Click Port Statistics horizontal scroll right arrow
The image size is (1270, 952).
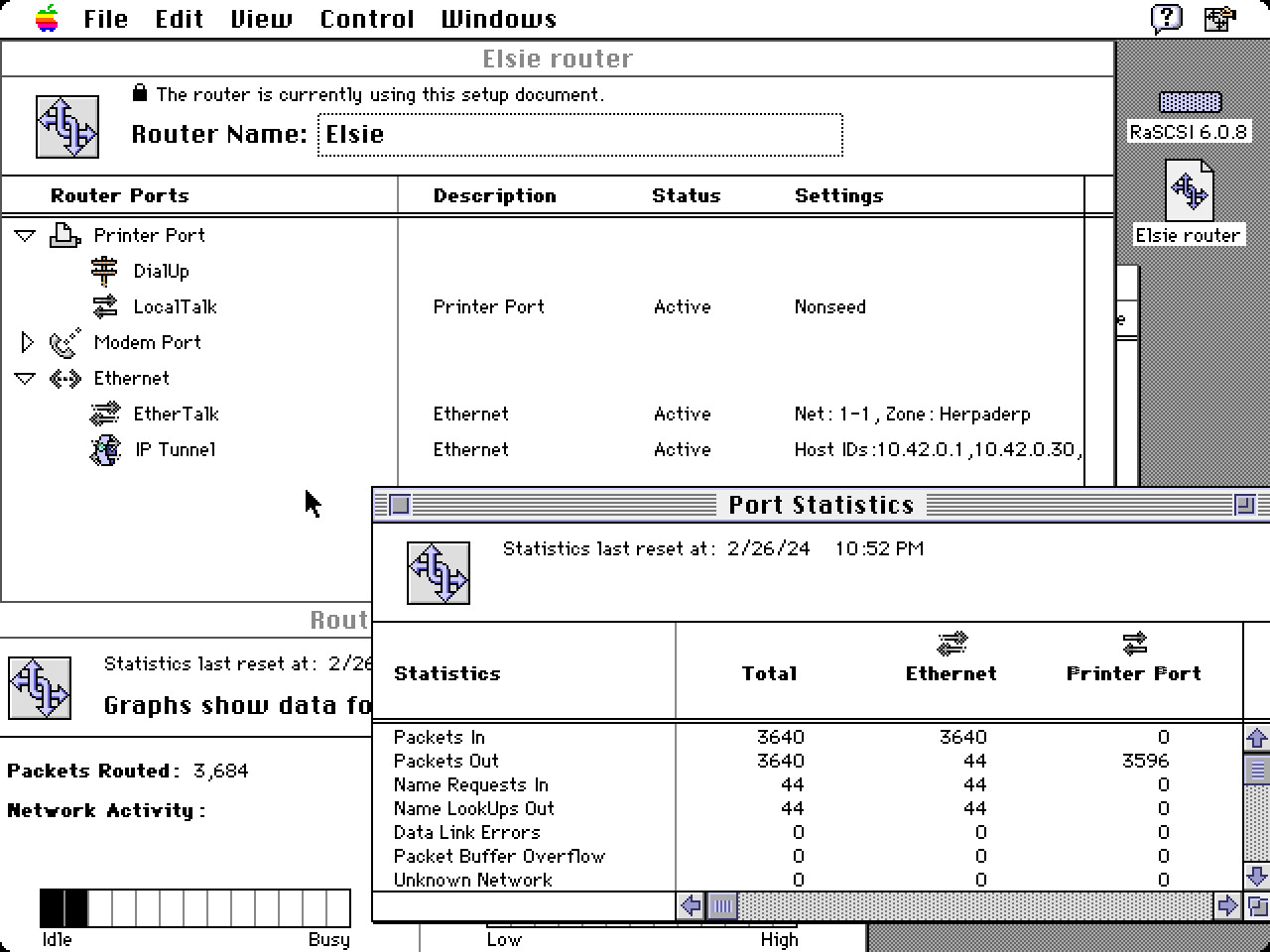[1228, 905]
